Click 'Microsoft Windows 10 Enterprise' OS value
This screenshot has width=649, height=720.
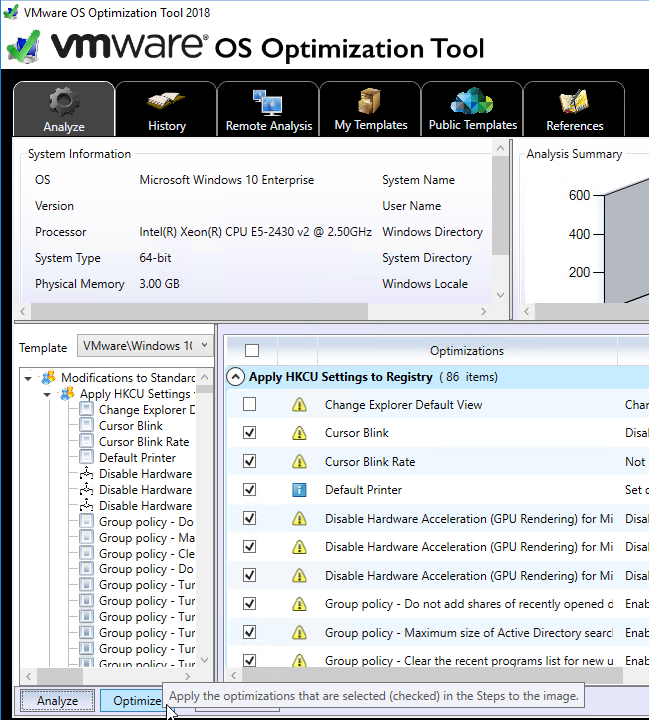pos(226,180)
